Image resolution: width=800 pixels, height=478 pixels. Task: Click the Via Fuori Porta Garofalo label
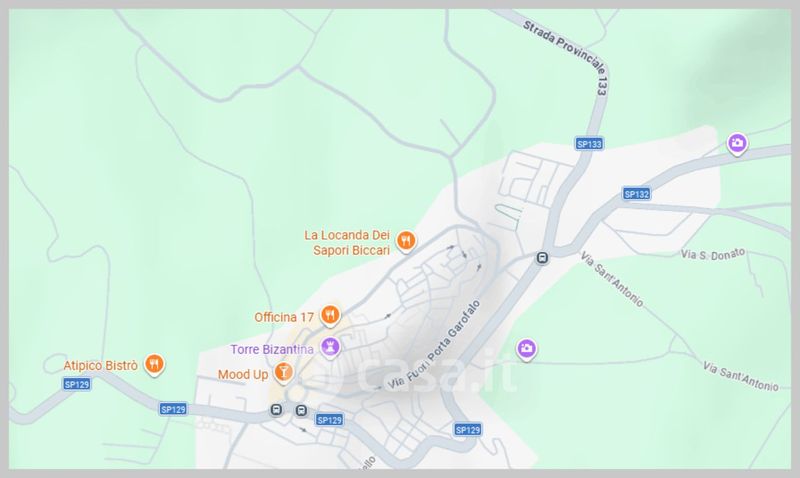click(434, 345)
